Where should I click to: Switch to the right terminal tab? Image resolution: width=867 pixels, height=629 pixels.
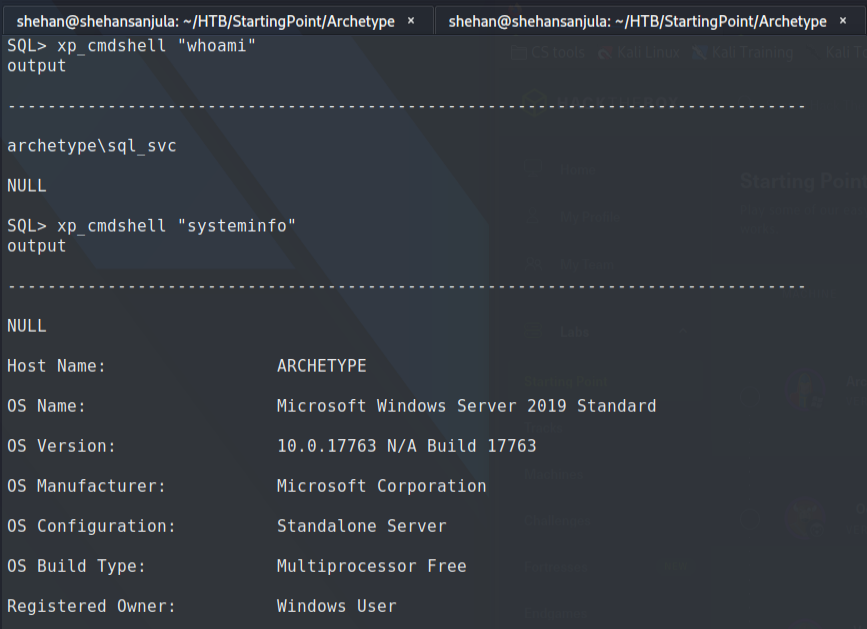[x=637, y=21]
